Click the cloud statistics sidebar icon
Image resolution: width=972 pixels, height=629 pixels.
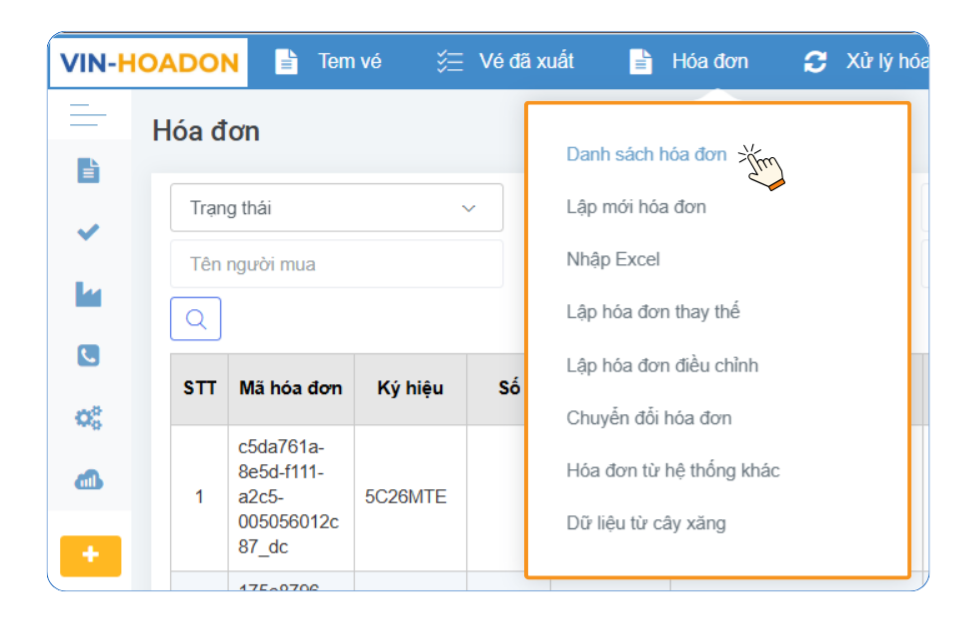tap(88, 480)
